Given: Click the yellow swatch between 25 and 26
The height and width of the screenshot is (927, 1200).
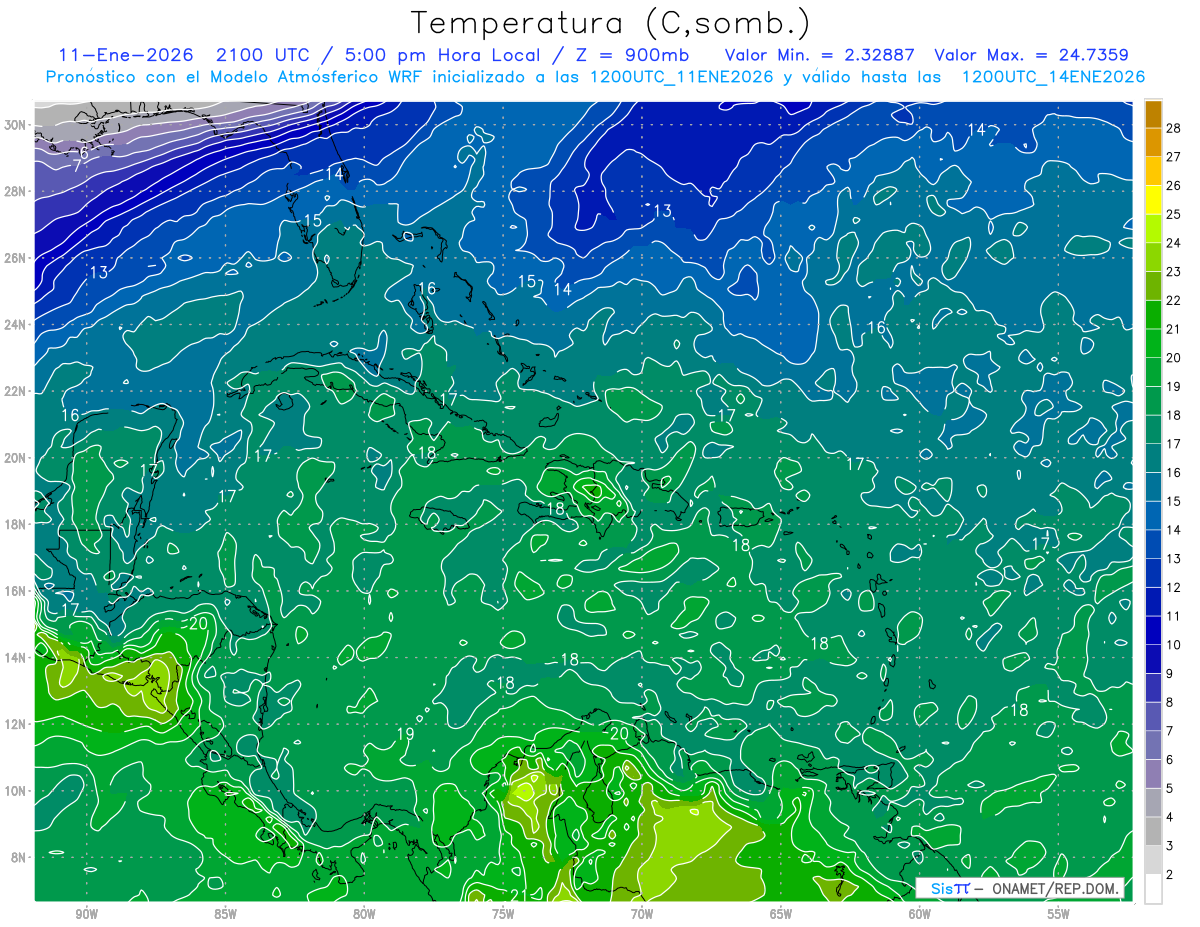Looking at the screenshot, I should pos(1153,200).
